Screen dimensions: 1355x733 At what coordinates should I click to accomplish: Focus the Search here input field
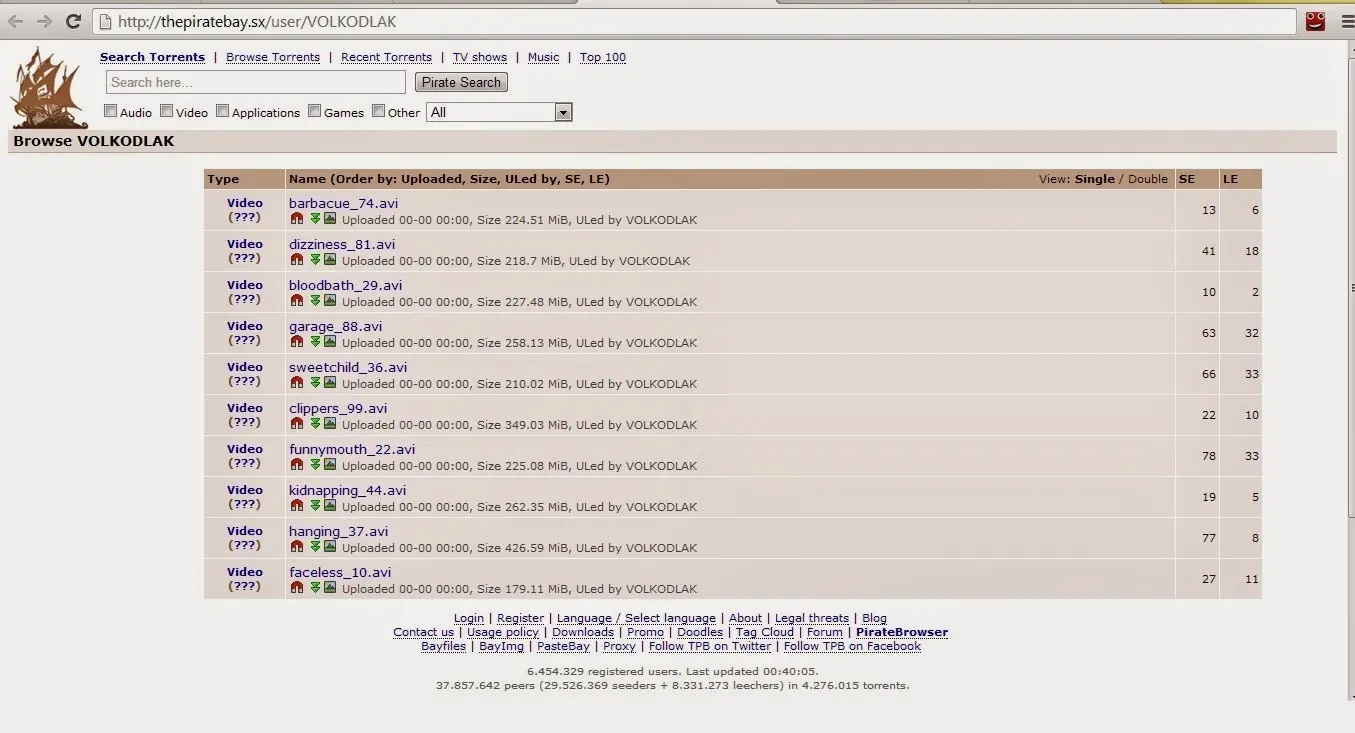click(256, 82)
